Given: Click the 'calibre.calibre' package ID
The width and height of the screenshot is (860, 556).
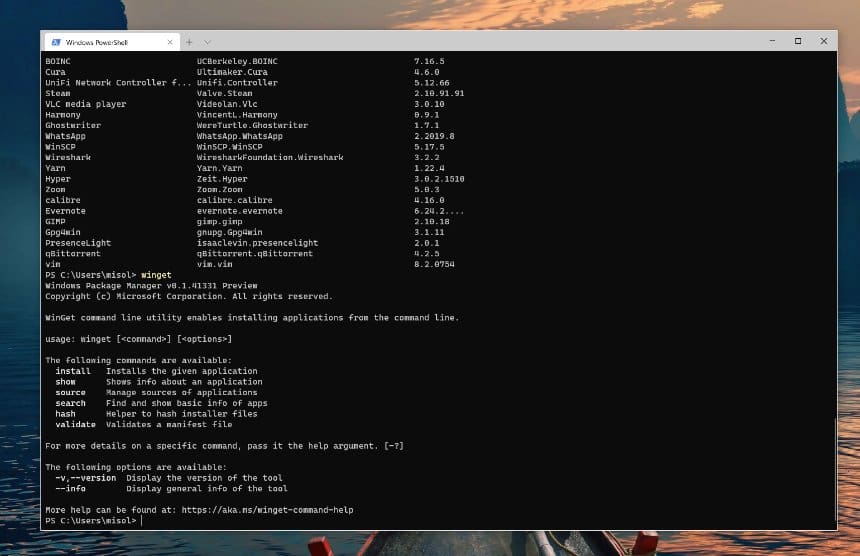Looking at the screenshot, I should click(234, 200).
